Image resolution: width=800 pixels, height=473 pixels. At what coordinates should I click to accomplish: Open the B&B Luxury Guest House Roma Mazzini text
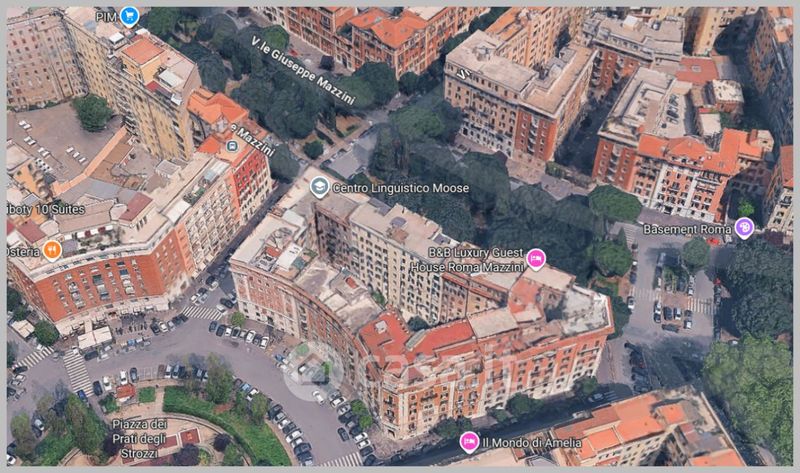pyautogui.click(x=468, y=260)
